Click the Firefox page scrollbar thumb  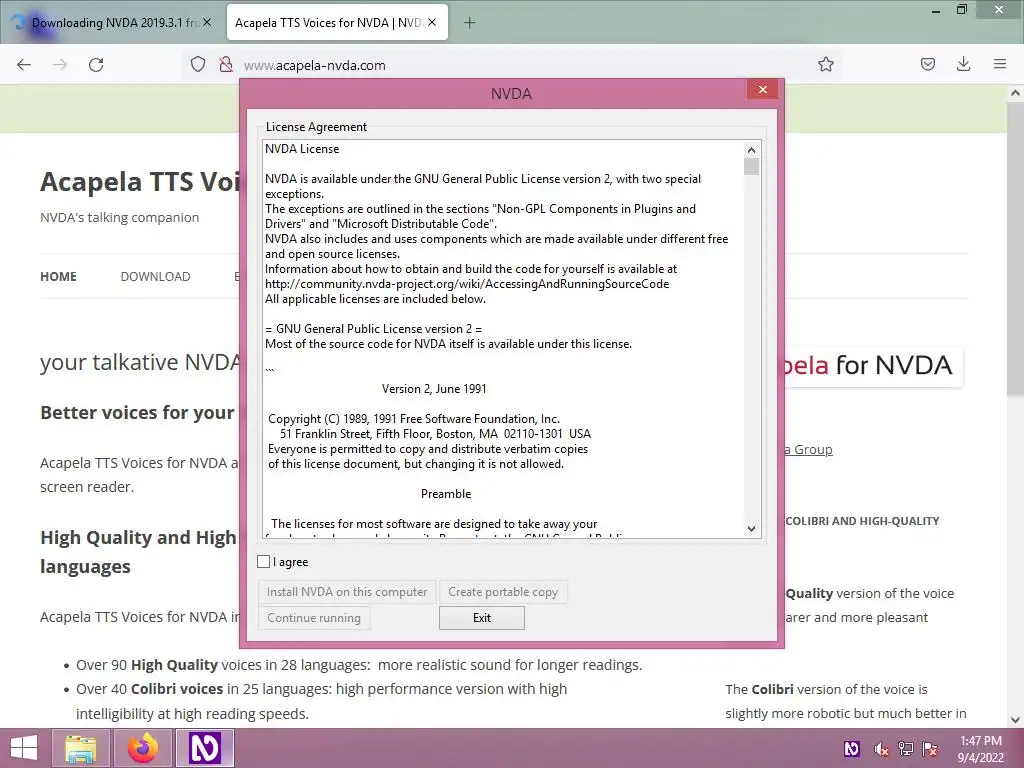coord(1015,248)
